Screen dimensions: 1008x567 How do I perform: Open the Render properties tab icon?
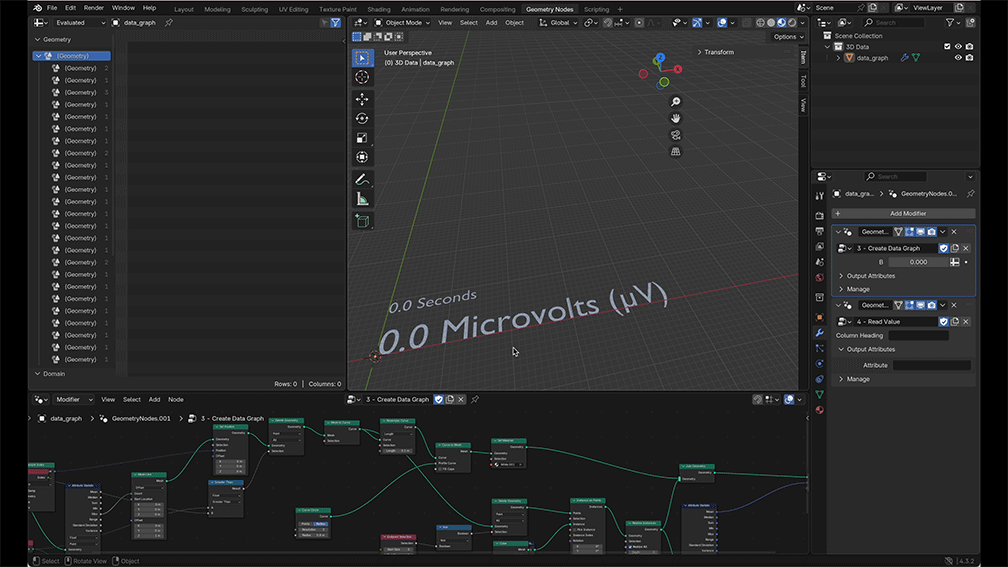(820, 215)
